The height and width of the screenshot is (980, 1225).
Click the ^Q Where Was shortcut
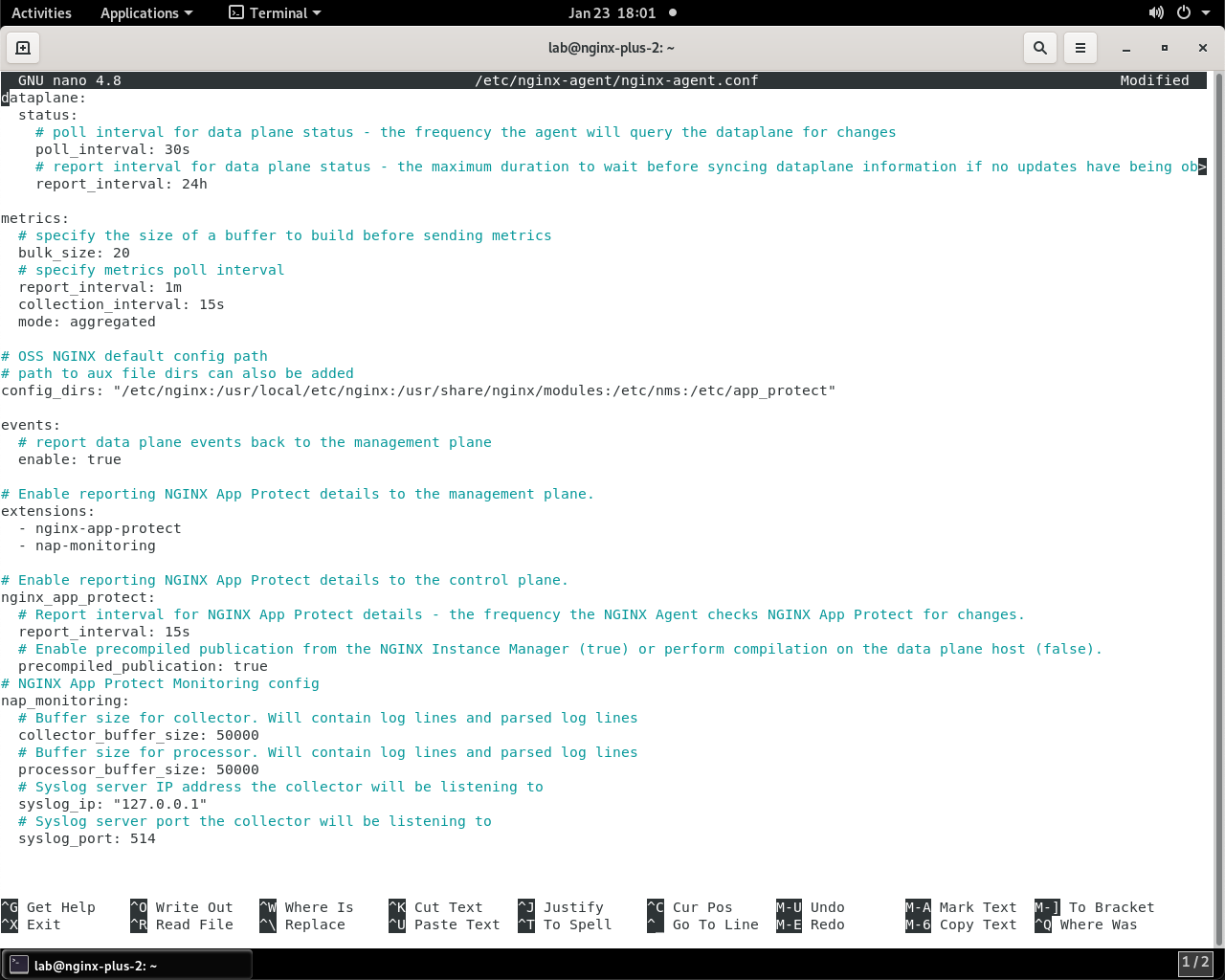point(1086,924)
